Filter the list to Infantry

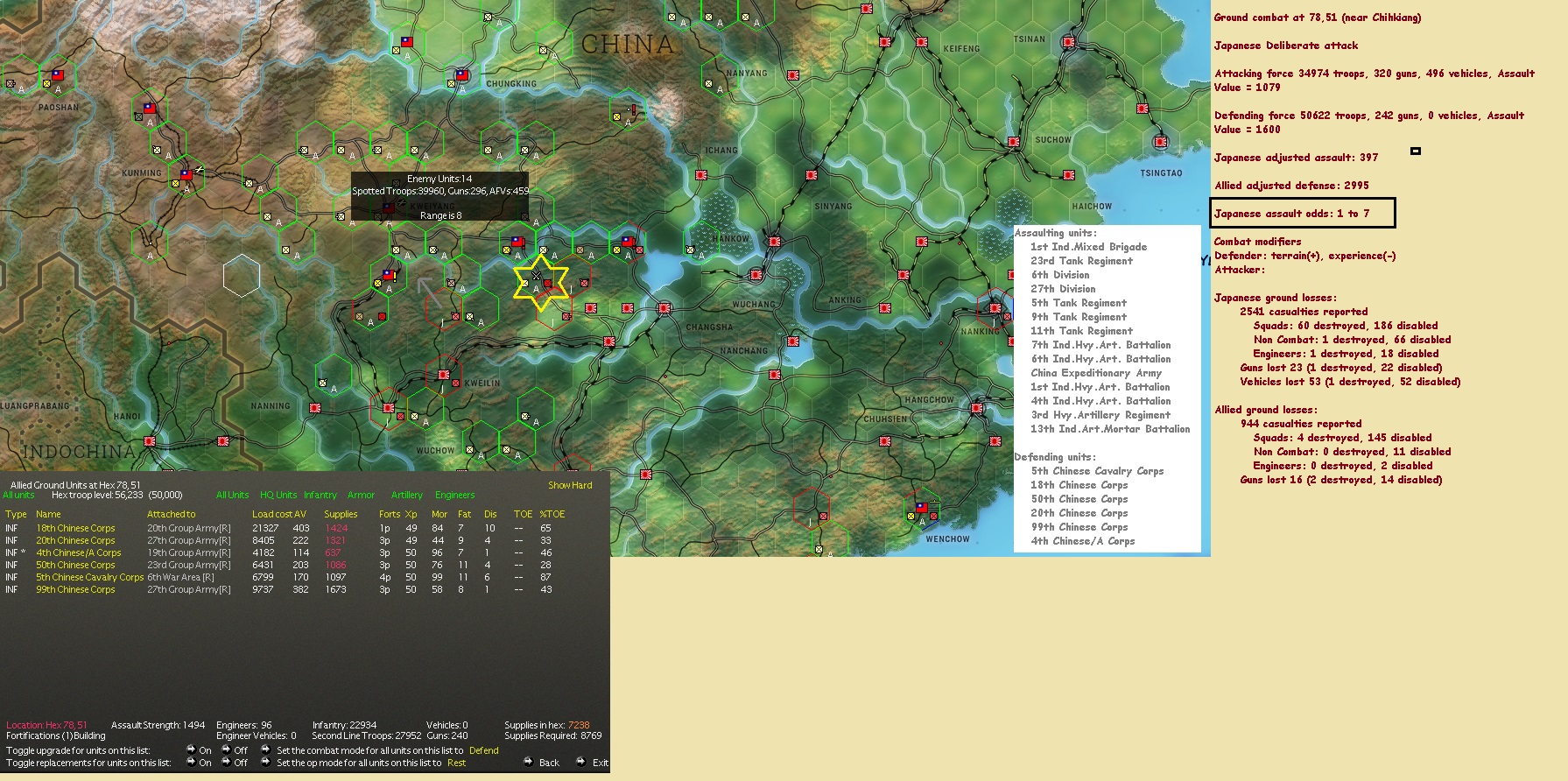pyautogui.click(x=320, y=495)
